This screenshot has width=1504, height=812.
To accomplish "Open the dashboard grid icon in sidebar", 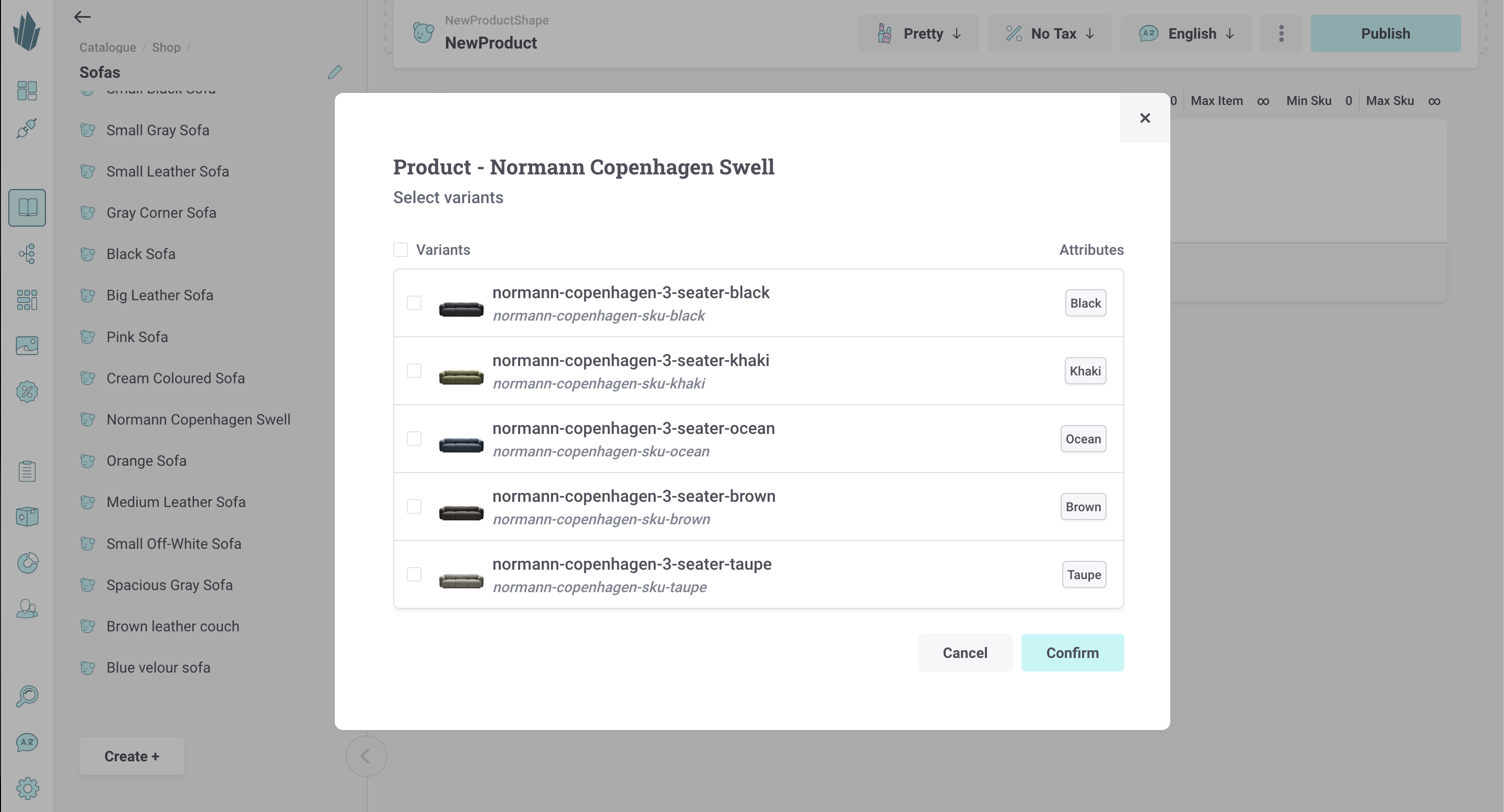I will click(x=27, y=90).
